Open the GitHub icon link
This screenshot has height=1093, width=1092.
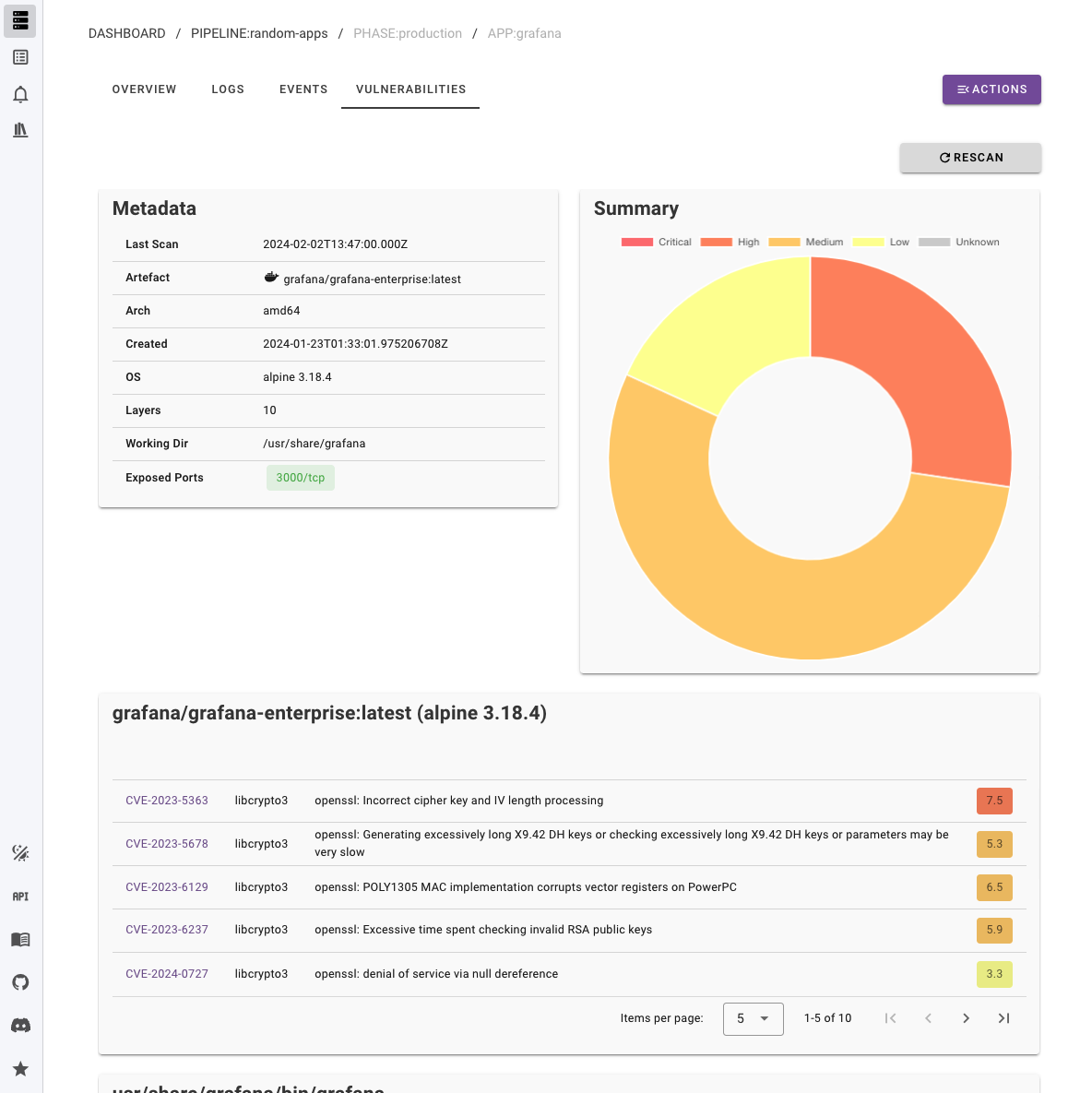(x=20, y=982)
